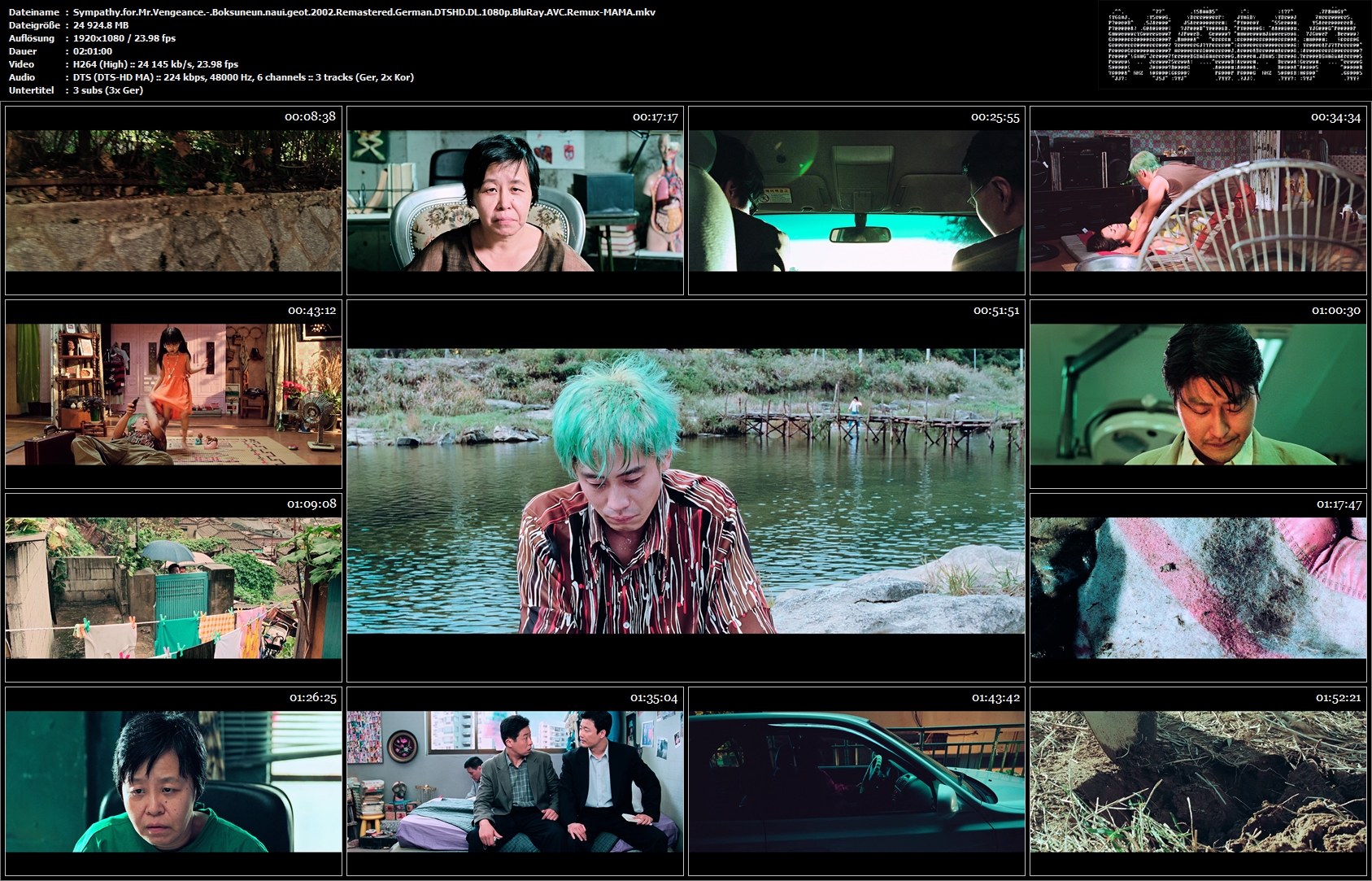The height and width of the screenshot is (881, 1372).
Task: Open thumbnail at timestamp 01:26:25
Action: pos(173,781)
